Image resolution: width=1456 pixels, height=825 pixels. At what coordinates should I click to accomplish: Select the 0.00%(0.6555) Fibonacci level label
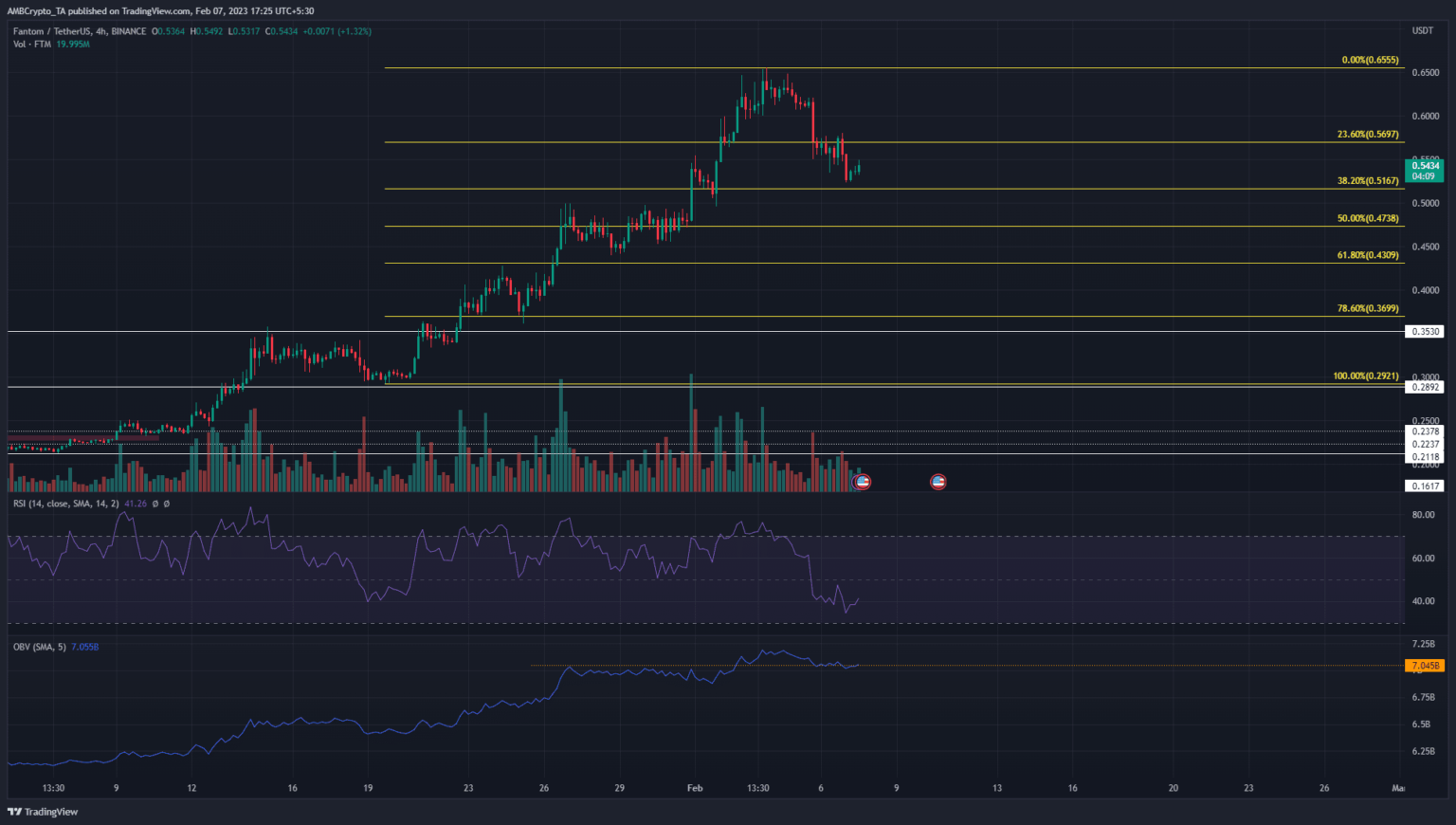pyautogui.click(x=1370, y=60)
